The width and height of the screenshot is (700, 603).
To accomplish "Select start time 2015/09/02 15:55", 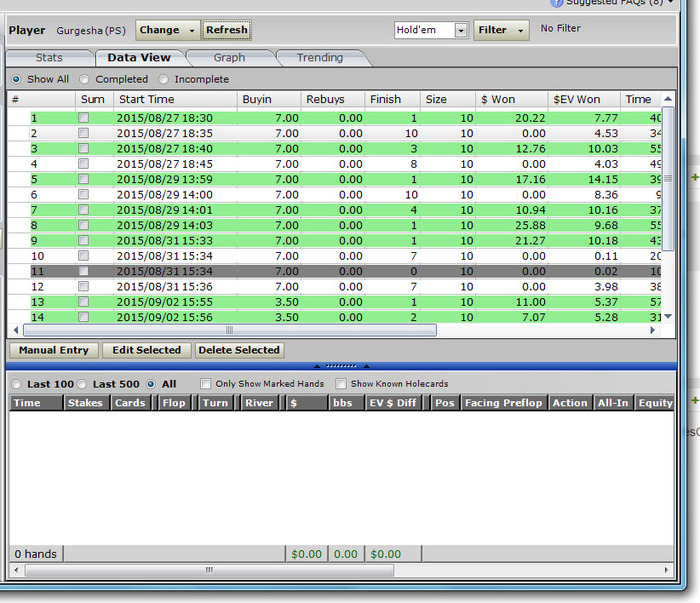I will 165,302.
